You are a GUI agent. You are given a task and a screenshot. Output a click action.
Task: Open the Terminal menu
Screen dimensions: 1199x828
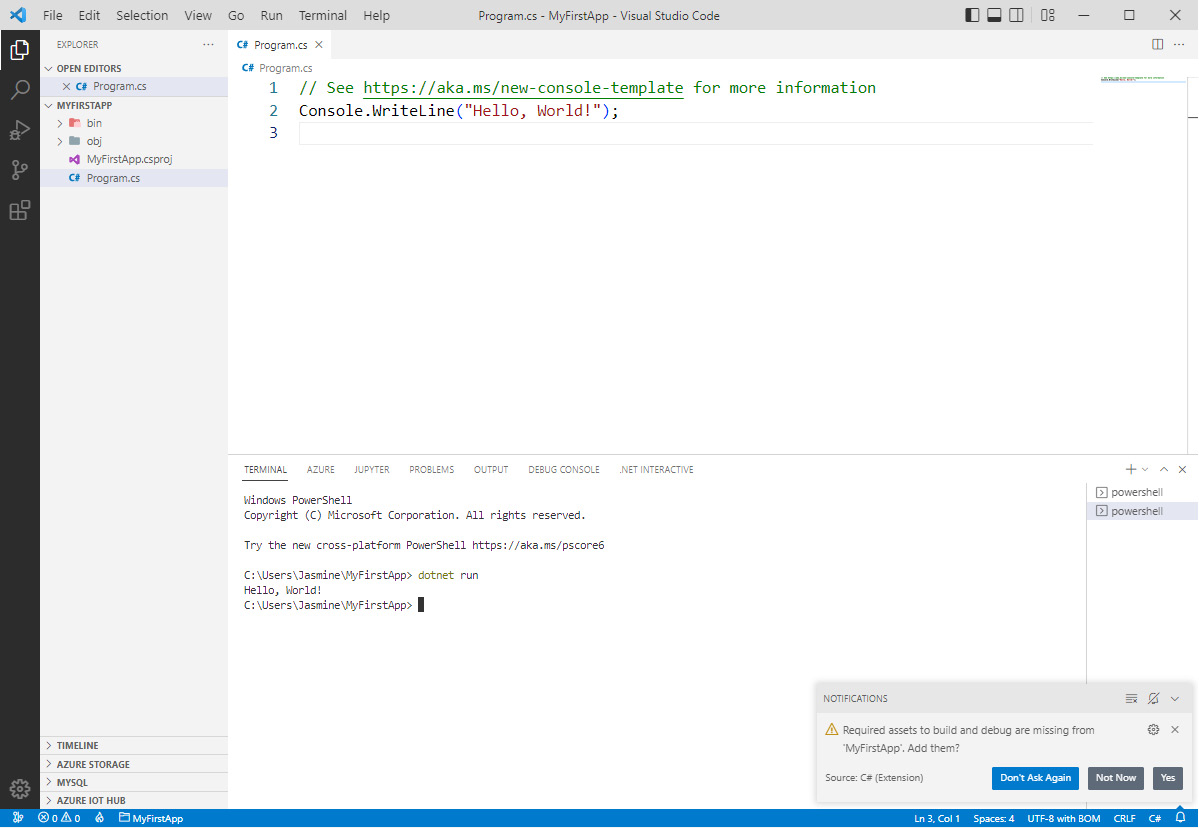tap(323, 15)
